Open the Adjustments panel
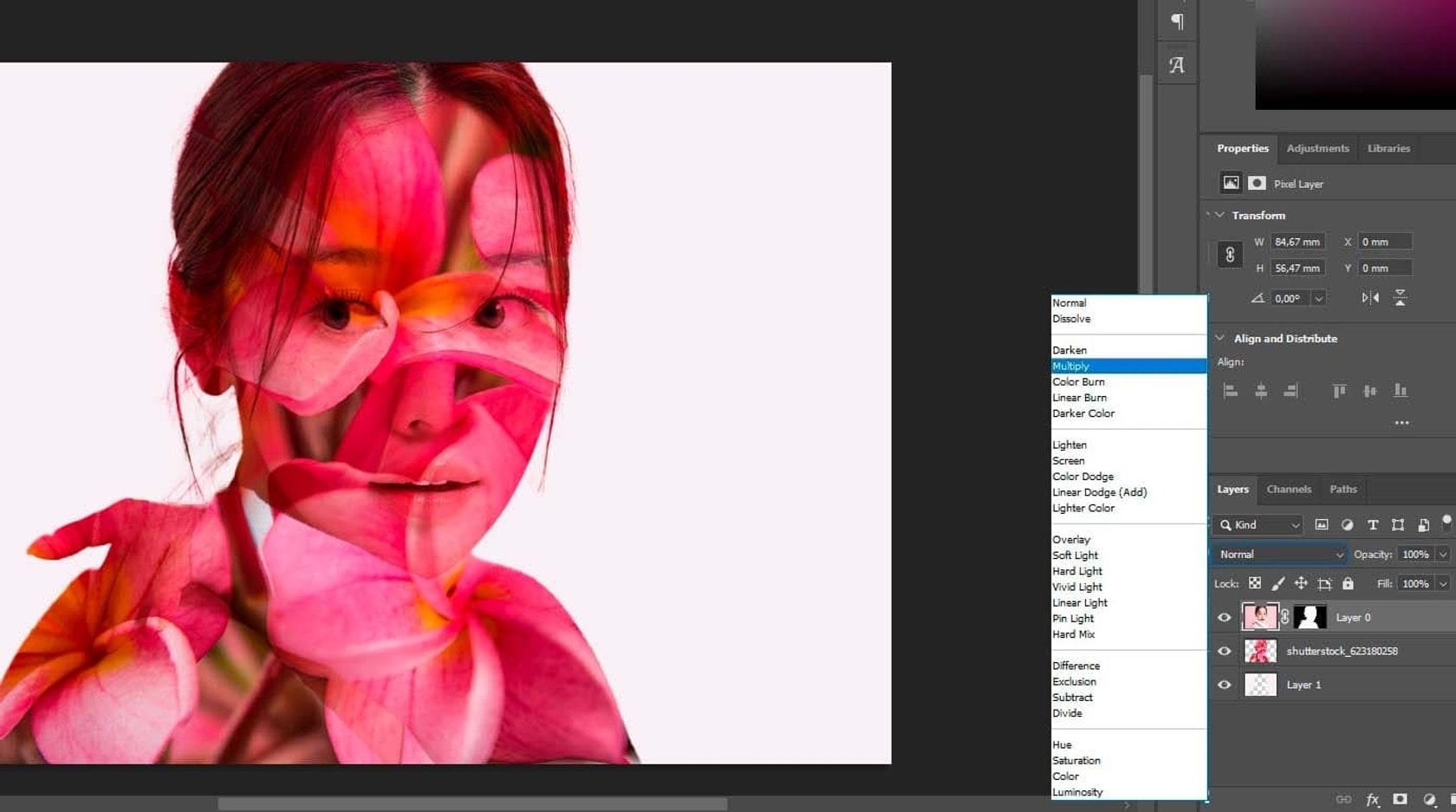The width and height of the screenshot is (1456, 812). [x=1317, y=148]
